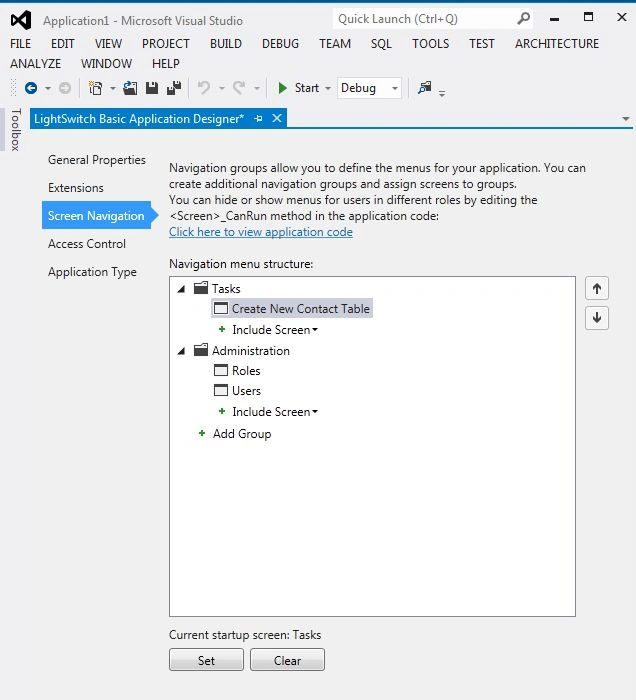636x700 pixels.
Task: Open the TOOLS menu
Action: (x=430, y=44)
